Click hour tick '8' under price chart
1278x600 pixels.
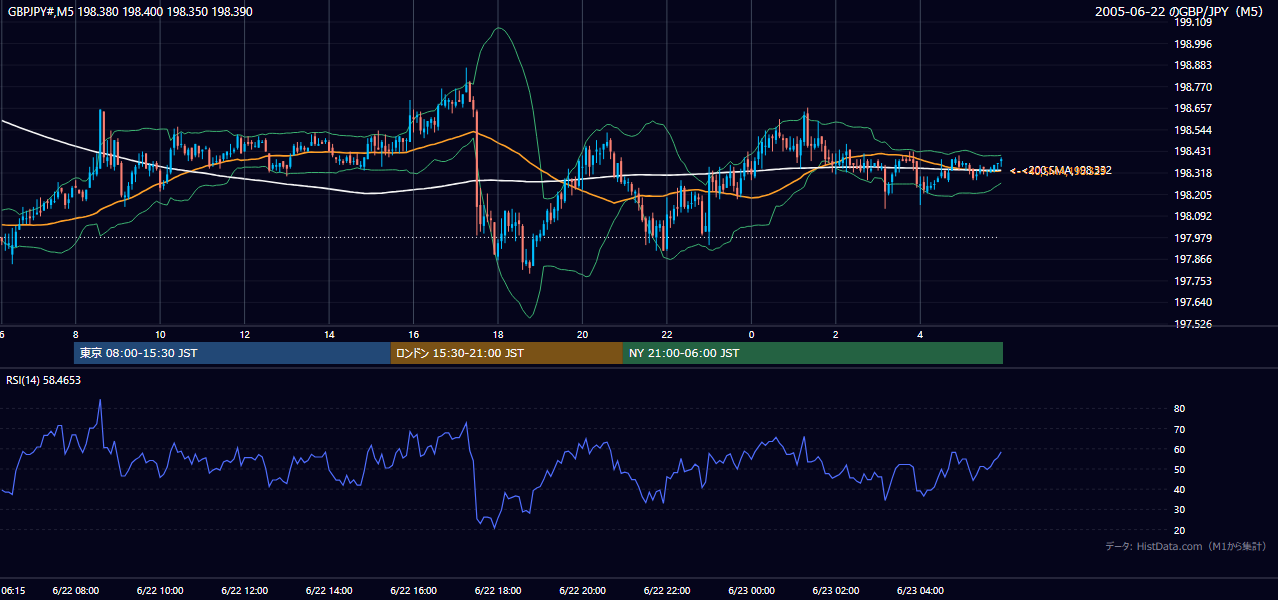(x=76, y=335)
